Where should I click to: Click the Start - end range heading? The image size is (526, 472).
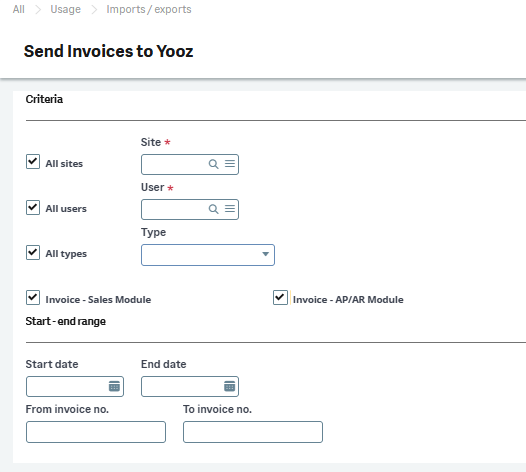coord(66,321)
